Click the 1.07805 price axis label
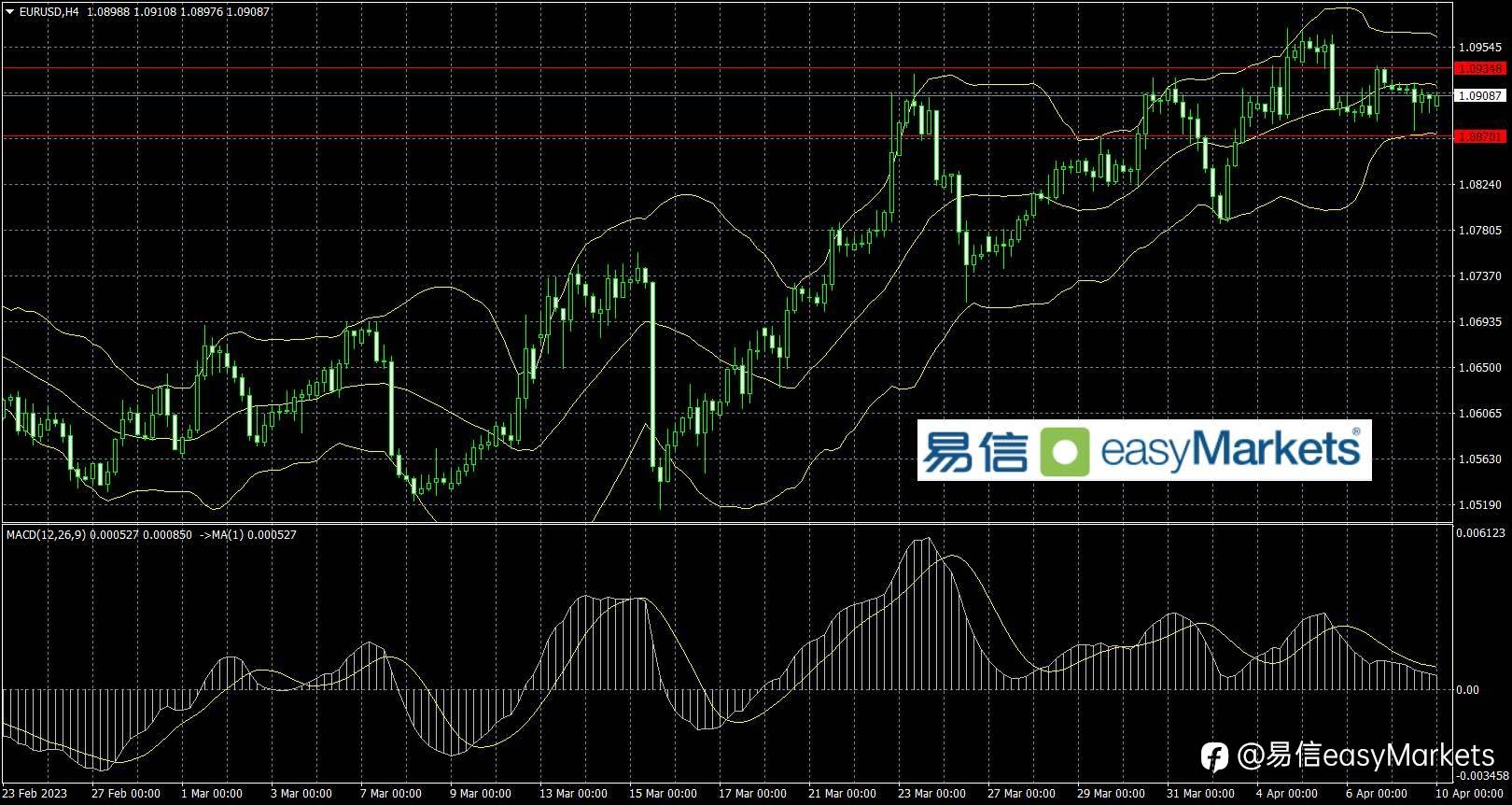This screenshot has width=1512, height=805. coord(1479,231)
